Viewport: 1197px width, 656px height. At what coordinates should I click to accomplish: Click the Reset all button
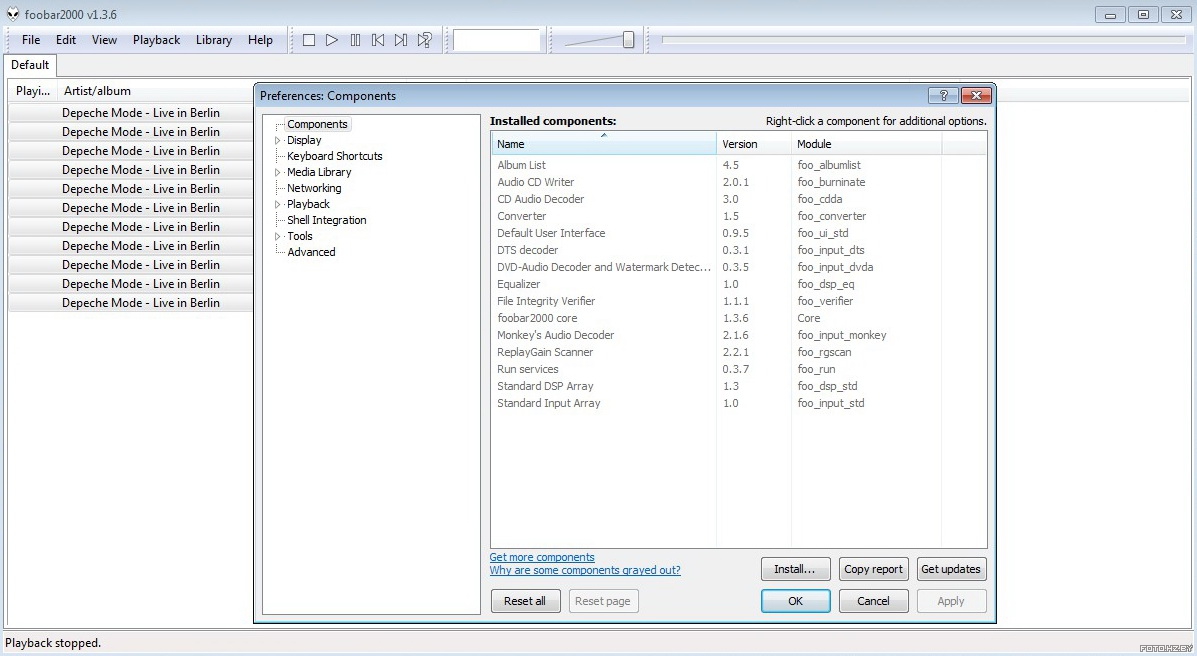525,601
